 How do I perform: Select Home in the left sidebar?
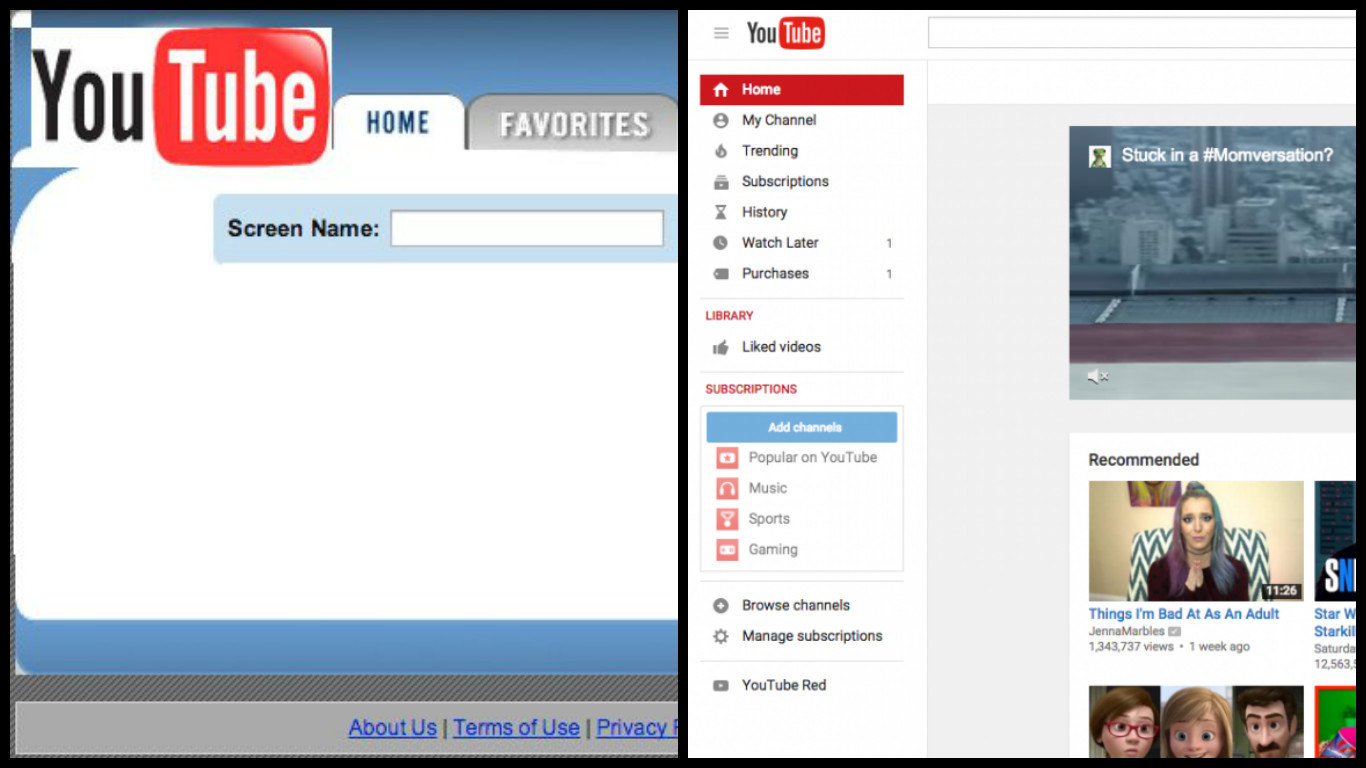point(801,90)
